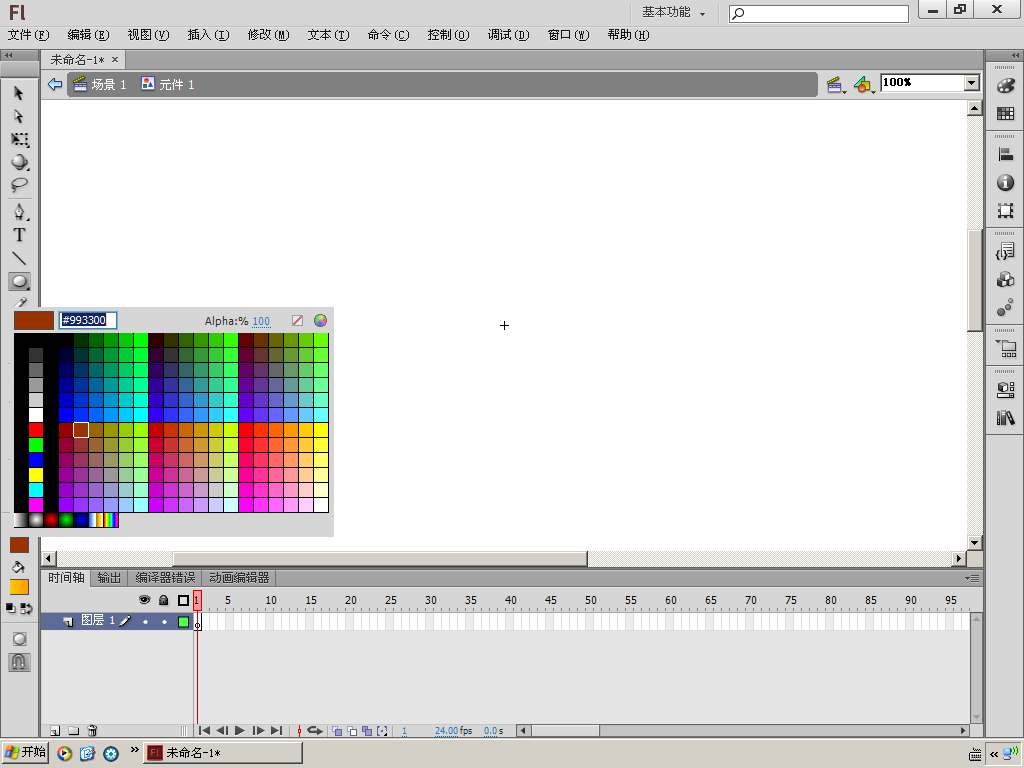Click the no color slashed button

297,321
